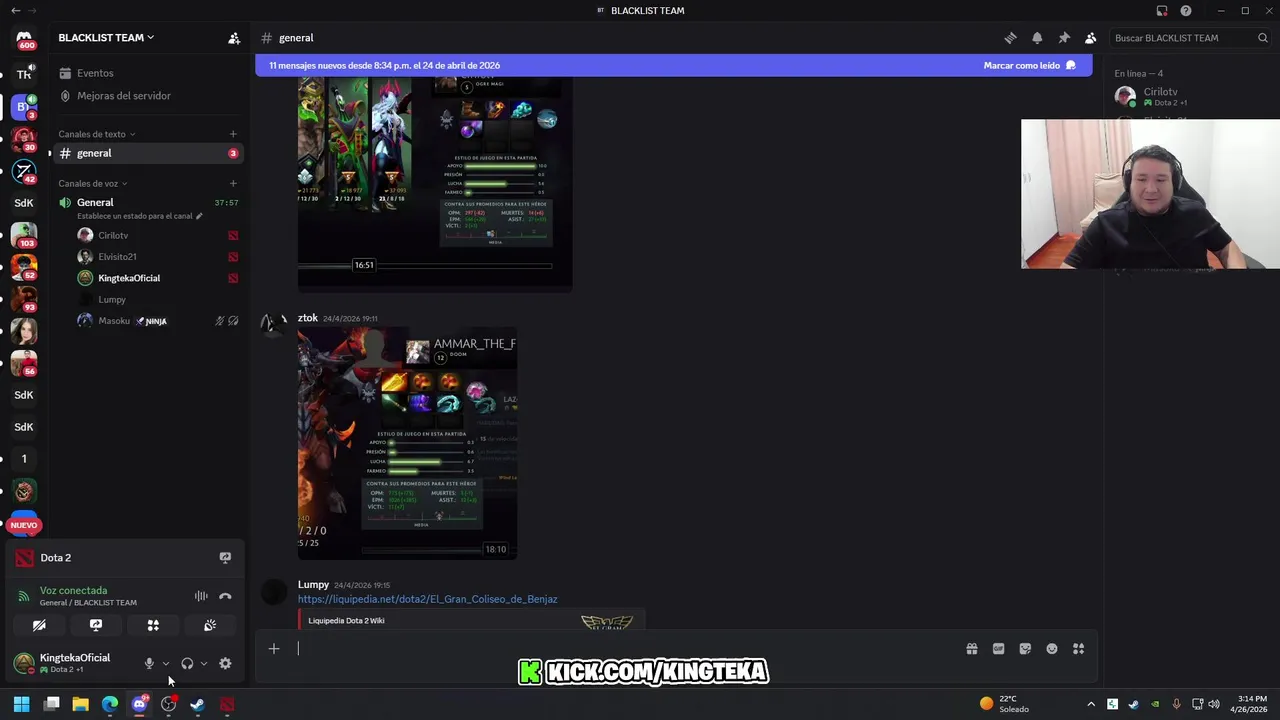Open the sticker picker

point(1025,648)
